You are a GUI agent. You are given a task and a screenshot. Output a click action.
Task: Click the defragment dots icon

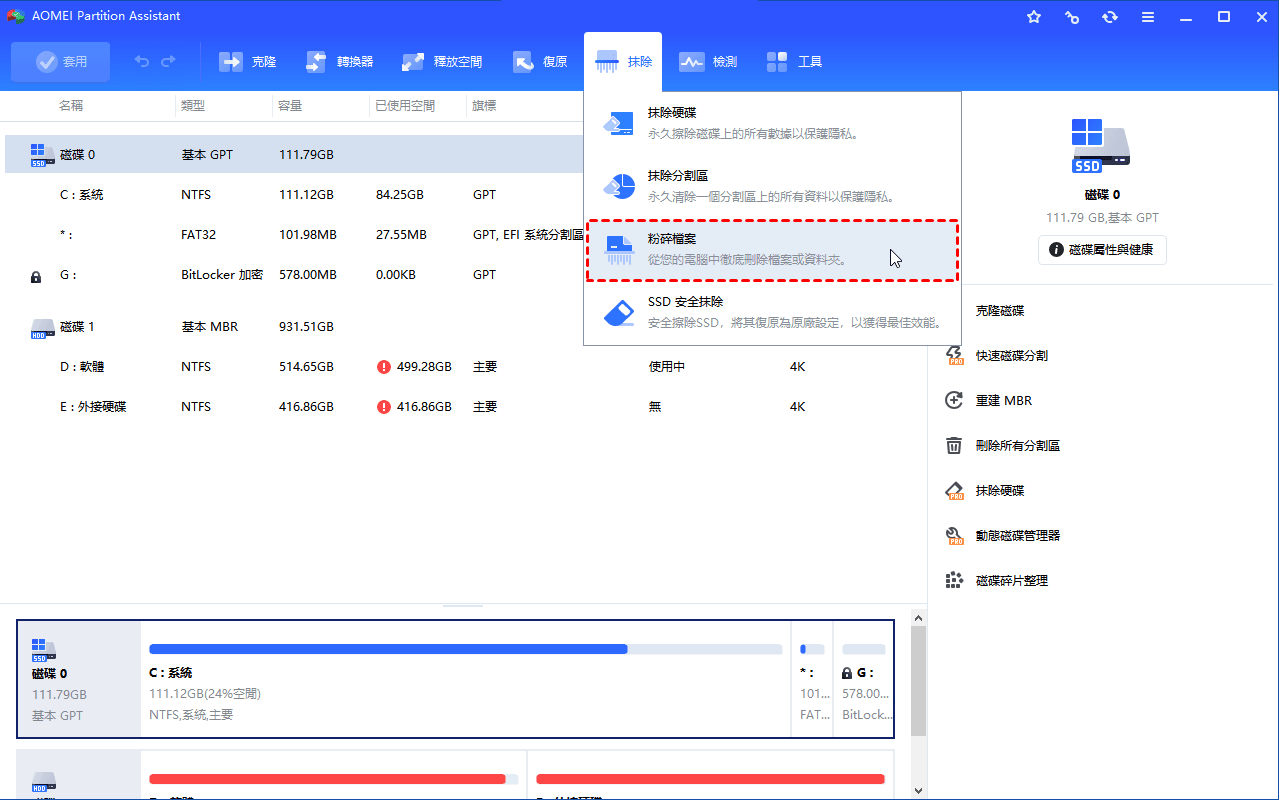click(955, 580)
